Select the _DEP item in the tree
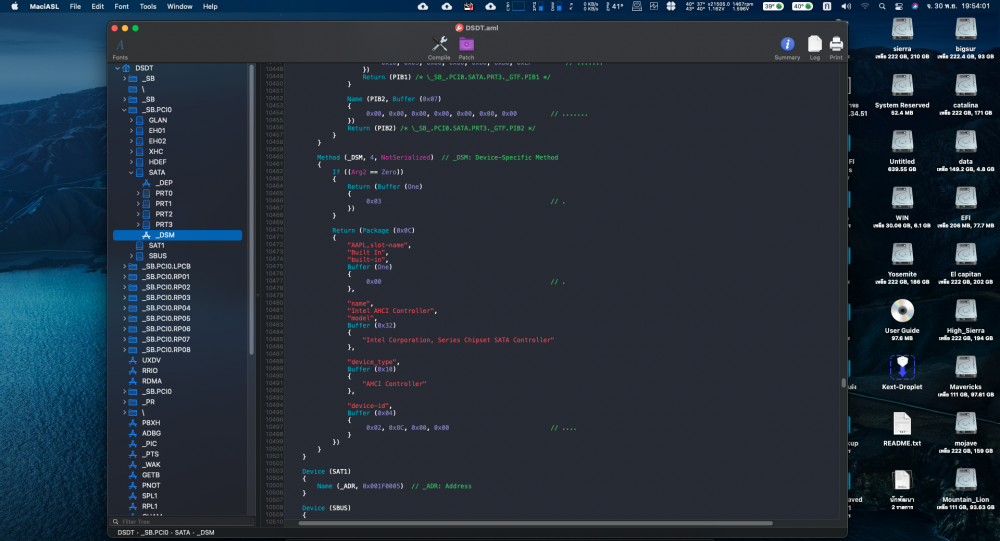 pos(165,182)
